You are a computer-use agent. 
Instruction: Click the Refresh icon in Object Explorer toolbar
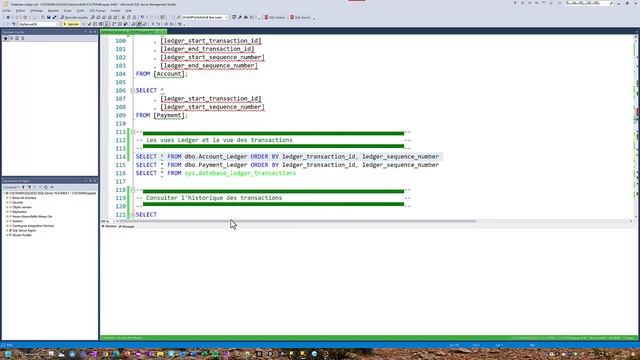pyautogui.click(x=46, y=187)
